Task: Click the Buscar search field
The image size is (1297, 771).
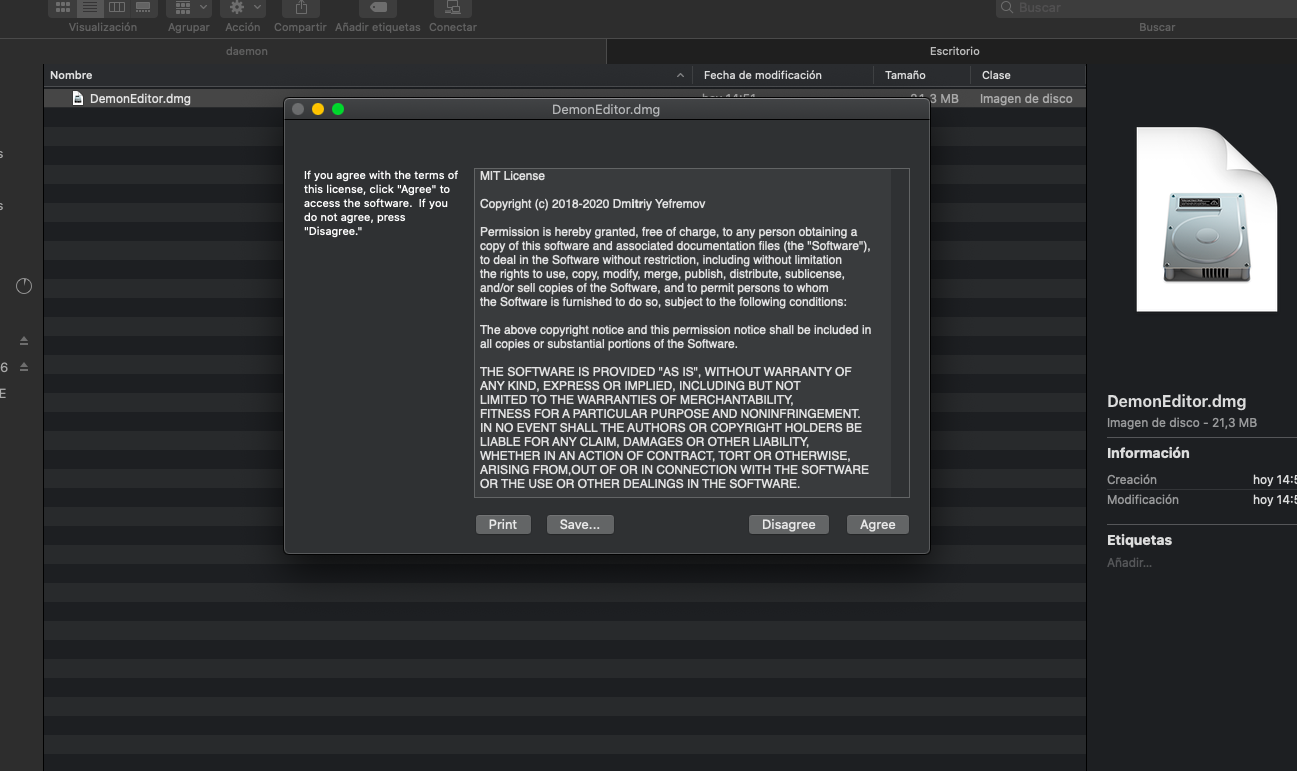Action: (x=1150, y=8)
